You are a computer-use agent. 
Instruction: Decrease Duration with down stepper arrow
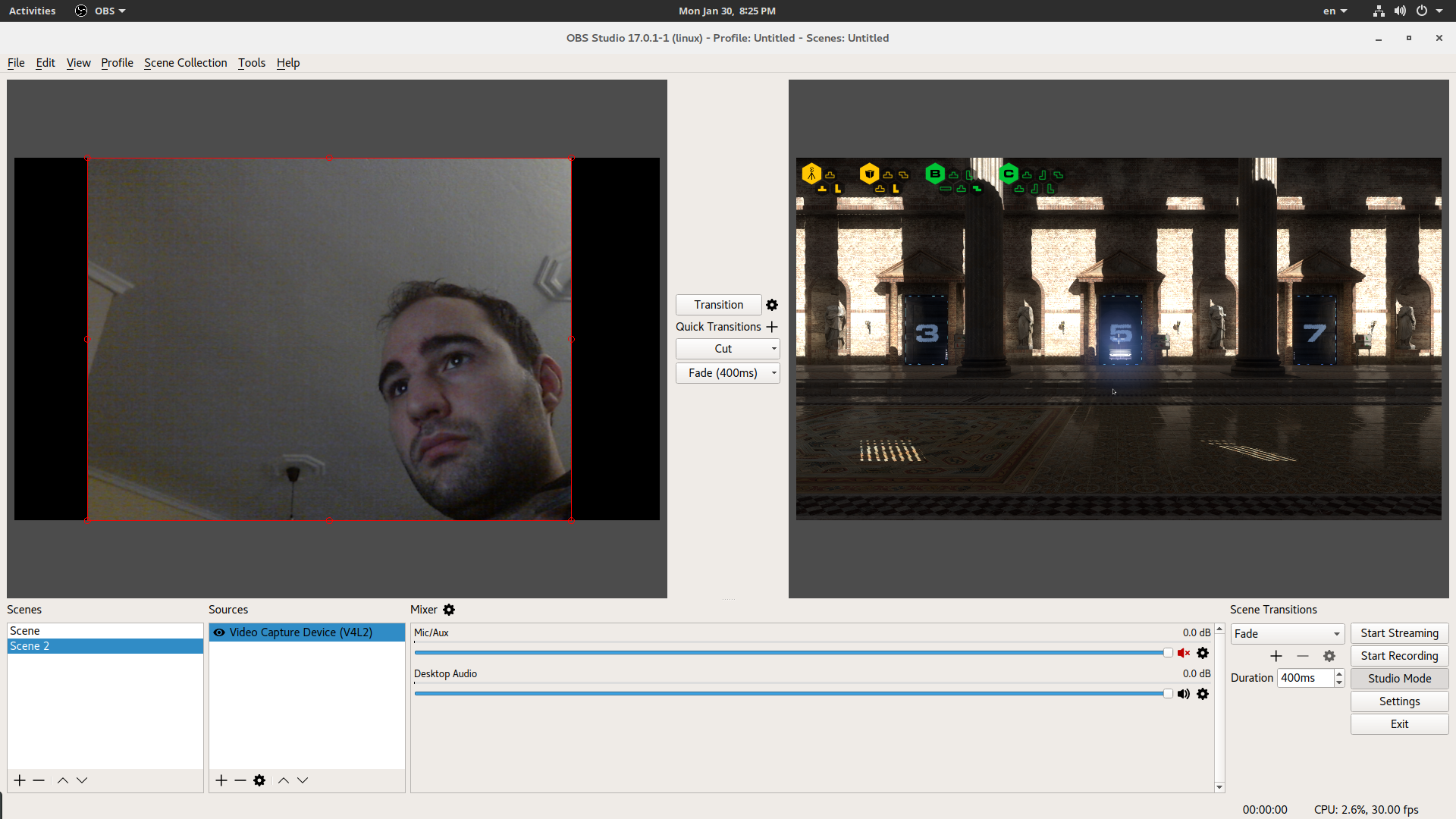click(1339, 682)
